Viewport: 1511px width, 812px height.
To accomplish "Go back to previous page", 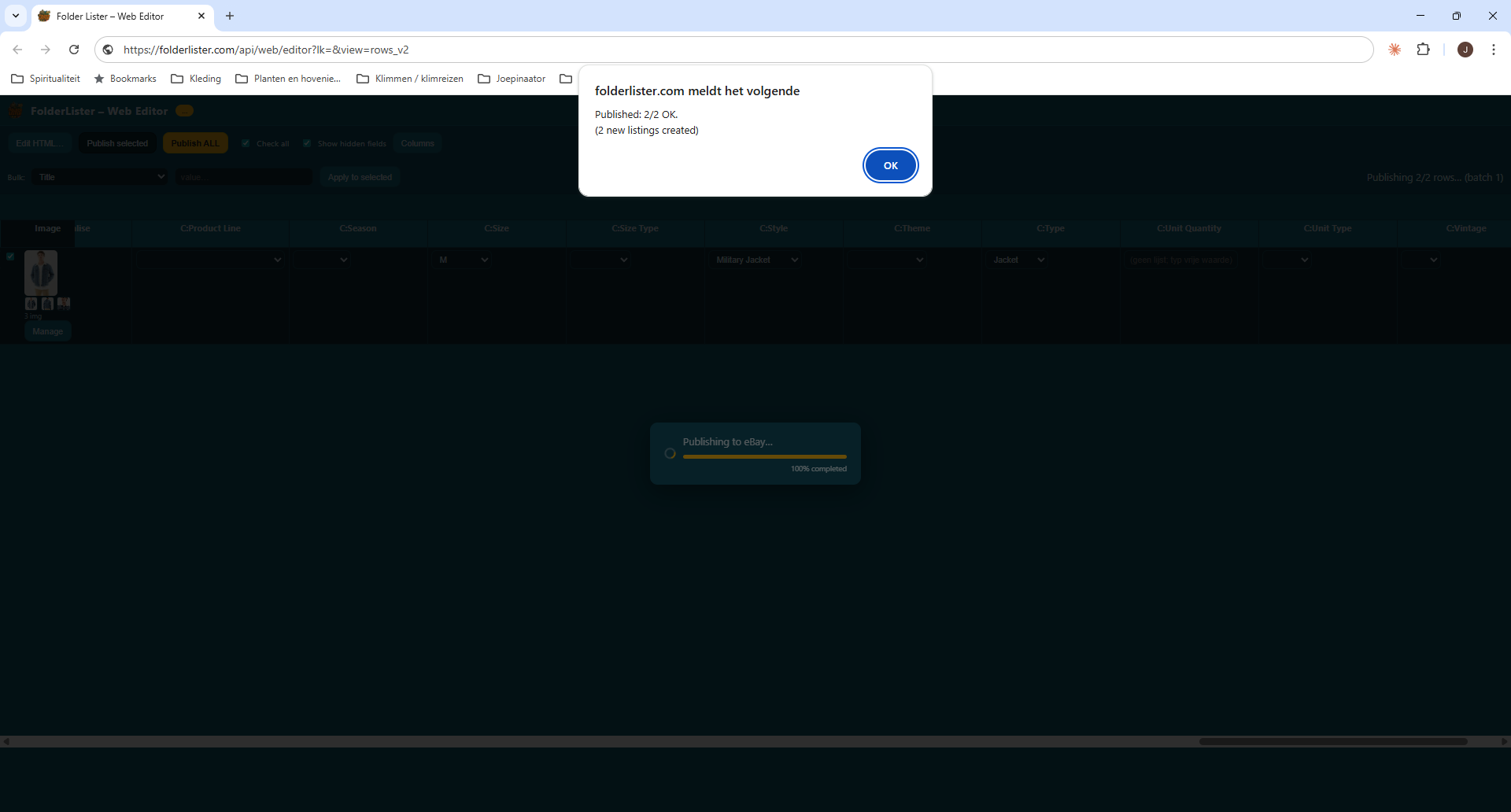I will coord(17,50).
